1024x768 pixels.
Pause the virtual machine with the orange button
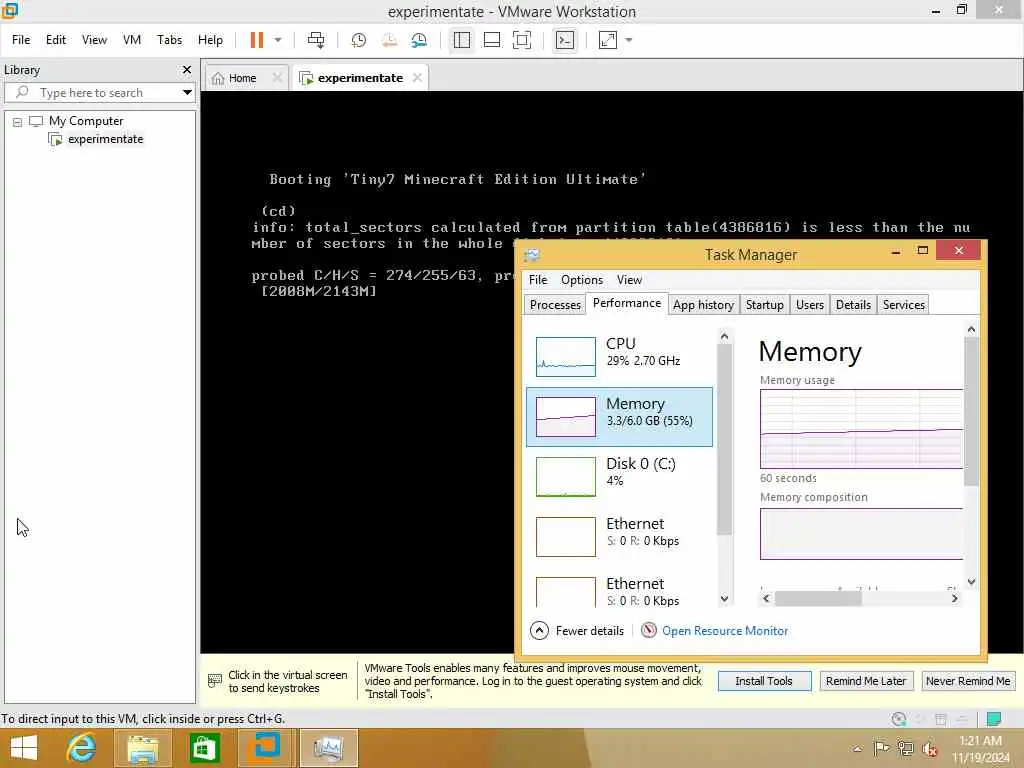coord(257,40)
